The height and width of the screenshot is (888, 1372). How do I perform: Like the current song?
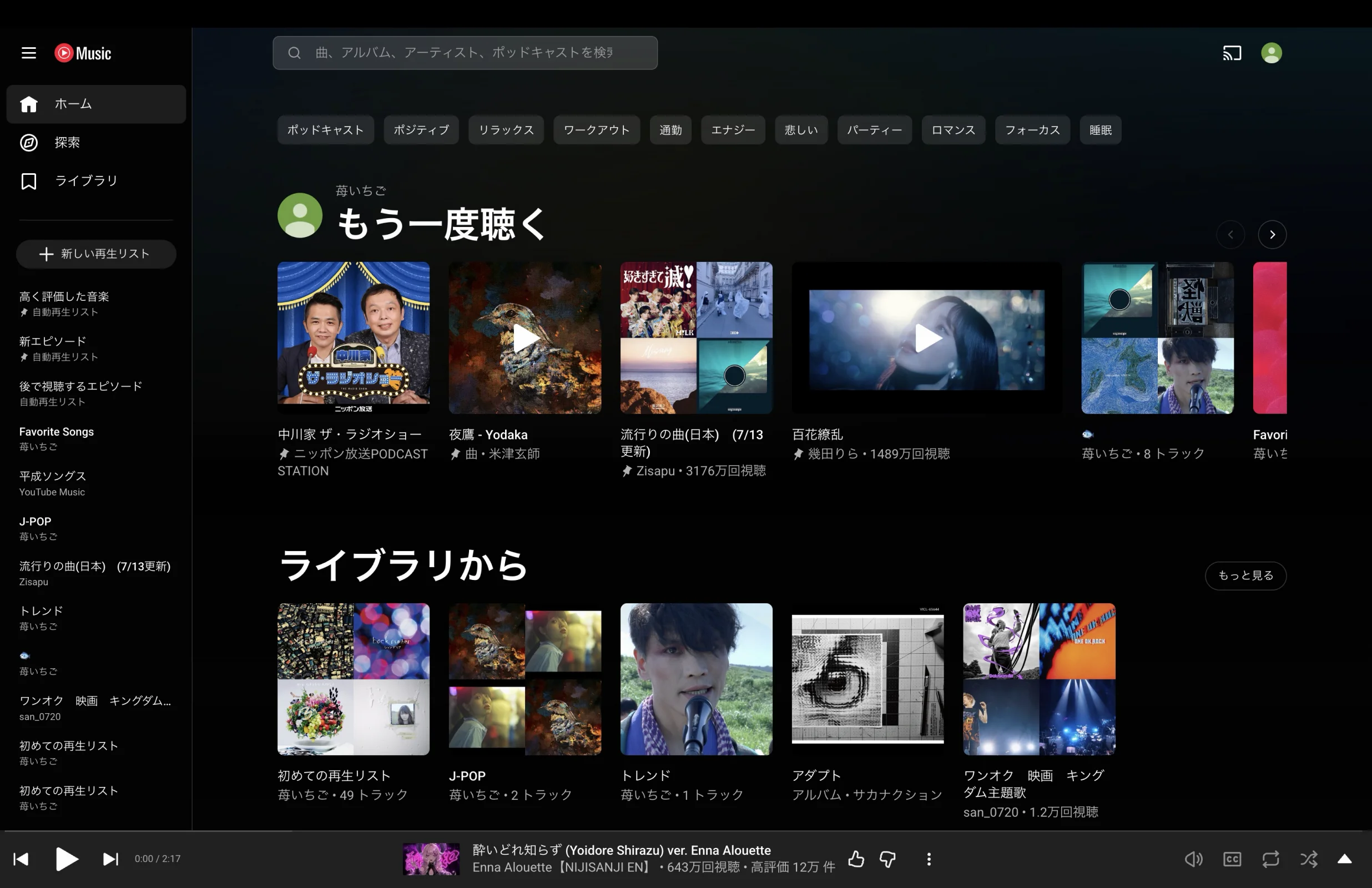click(856, 859)
